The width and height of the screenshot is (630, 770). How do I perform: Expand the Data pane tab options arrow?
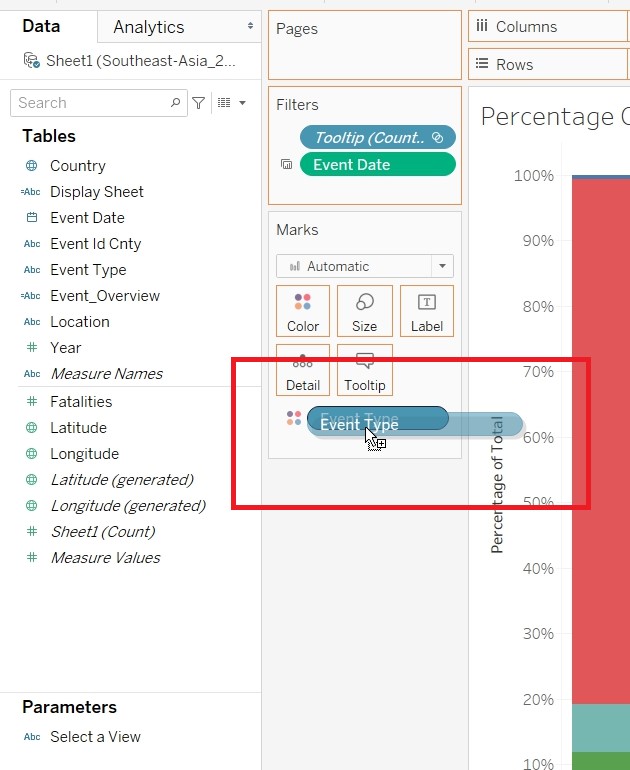[x=250, y=26]
